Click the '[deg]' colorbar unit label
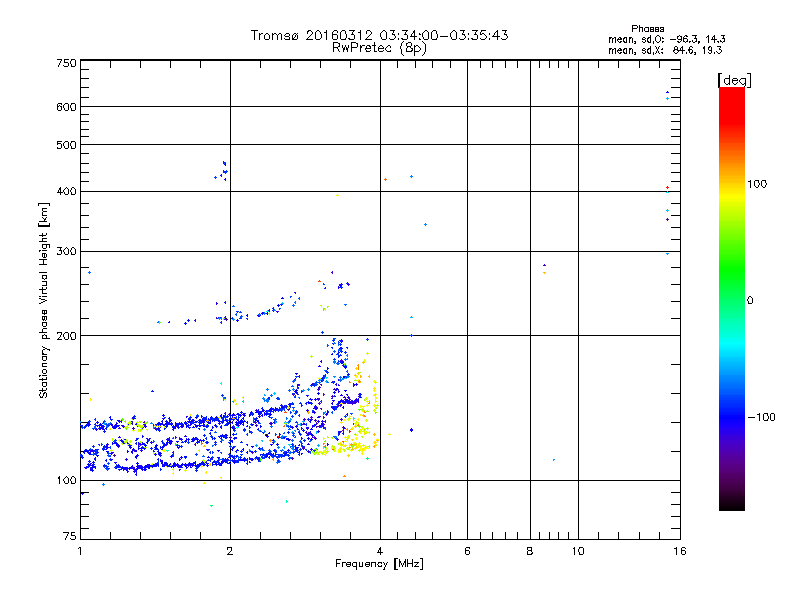 (x=734, y=80)
